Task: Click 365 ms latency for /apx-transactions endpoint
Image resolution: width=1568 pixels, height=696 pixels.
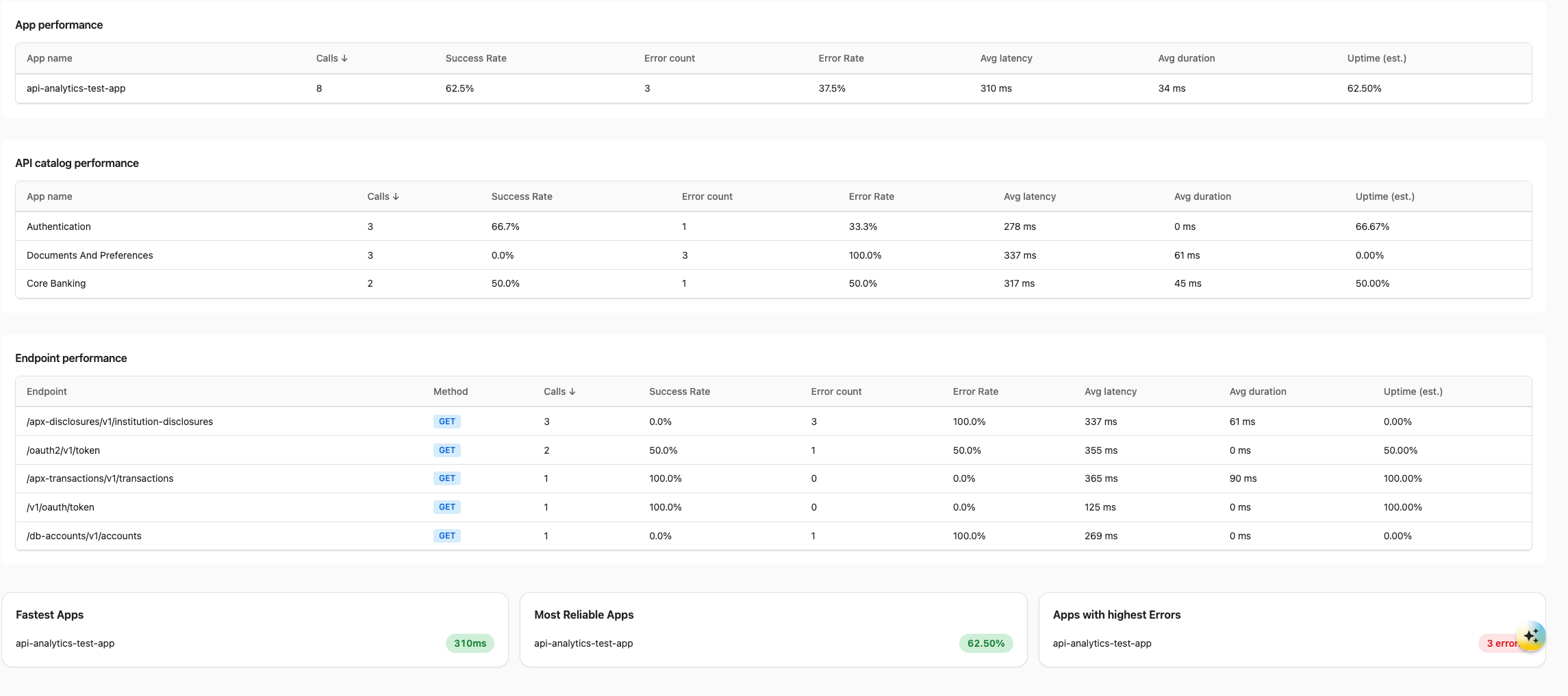Action: [1101, 478]
